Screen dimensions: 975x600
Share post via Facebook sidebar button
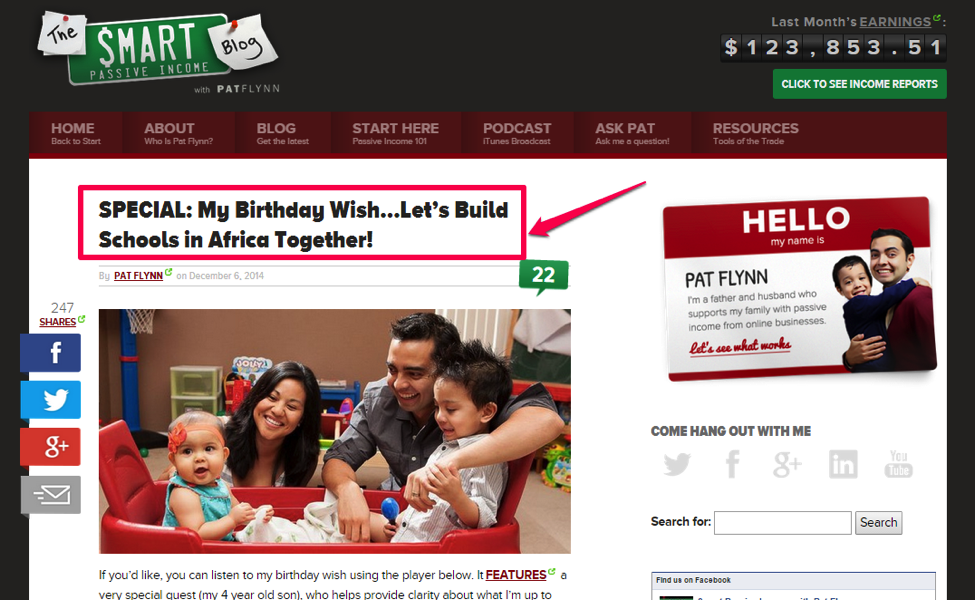pos(50,353)
